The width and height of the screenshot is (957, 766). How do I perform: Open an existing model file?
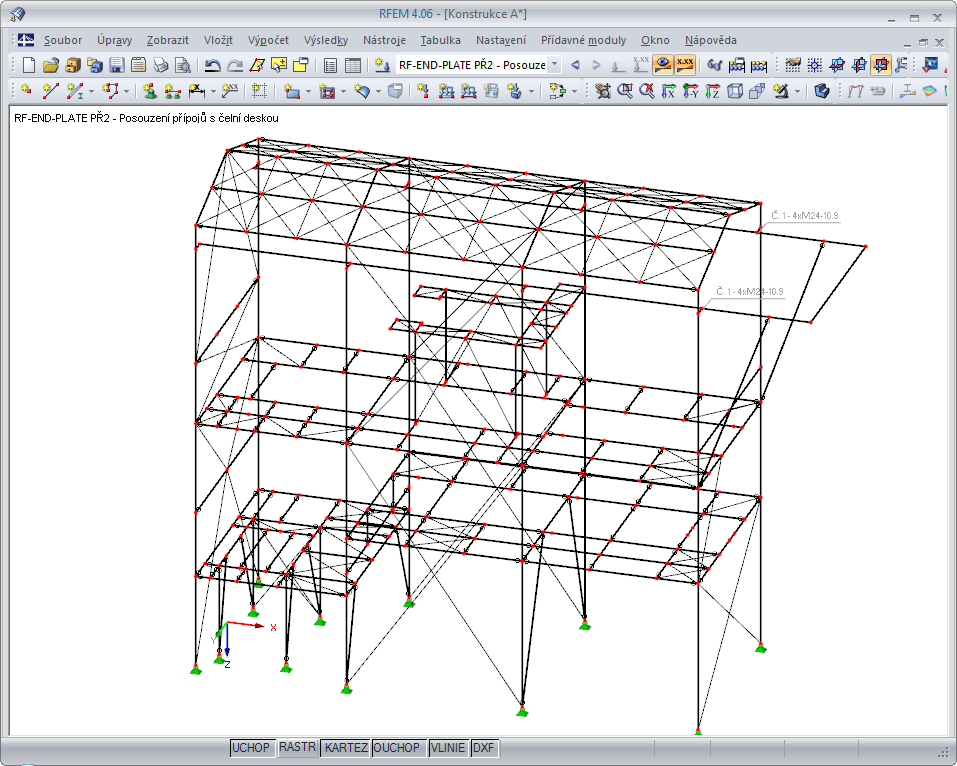[51, 65]
